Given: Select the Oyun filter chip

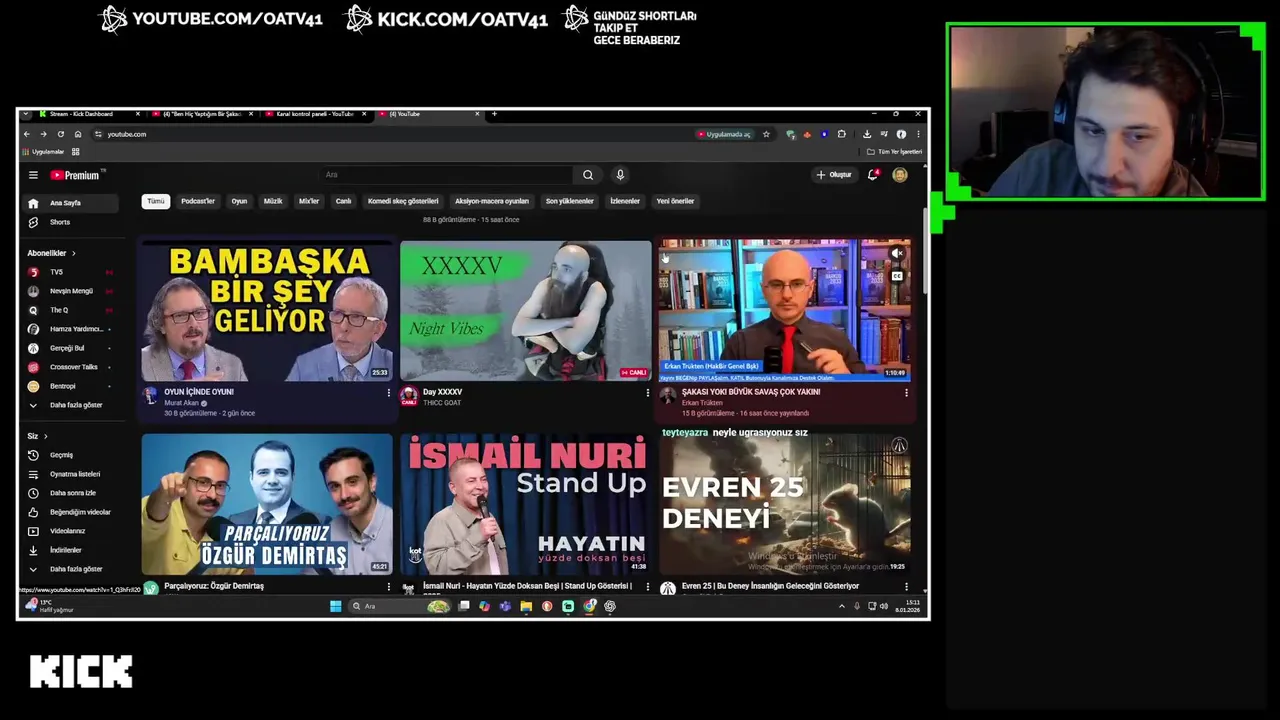Looking at the screenshot, I should [239, 201].
